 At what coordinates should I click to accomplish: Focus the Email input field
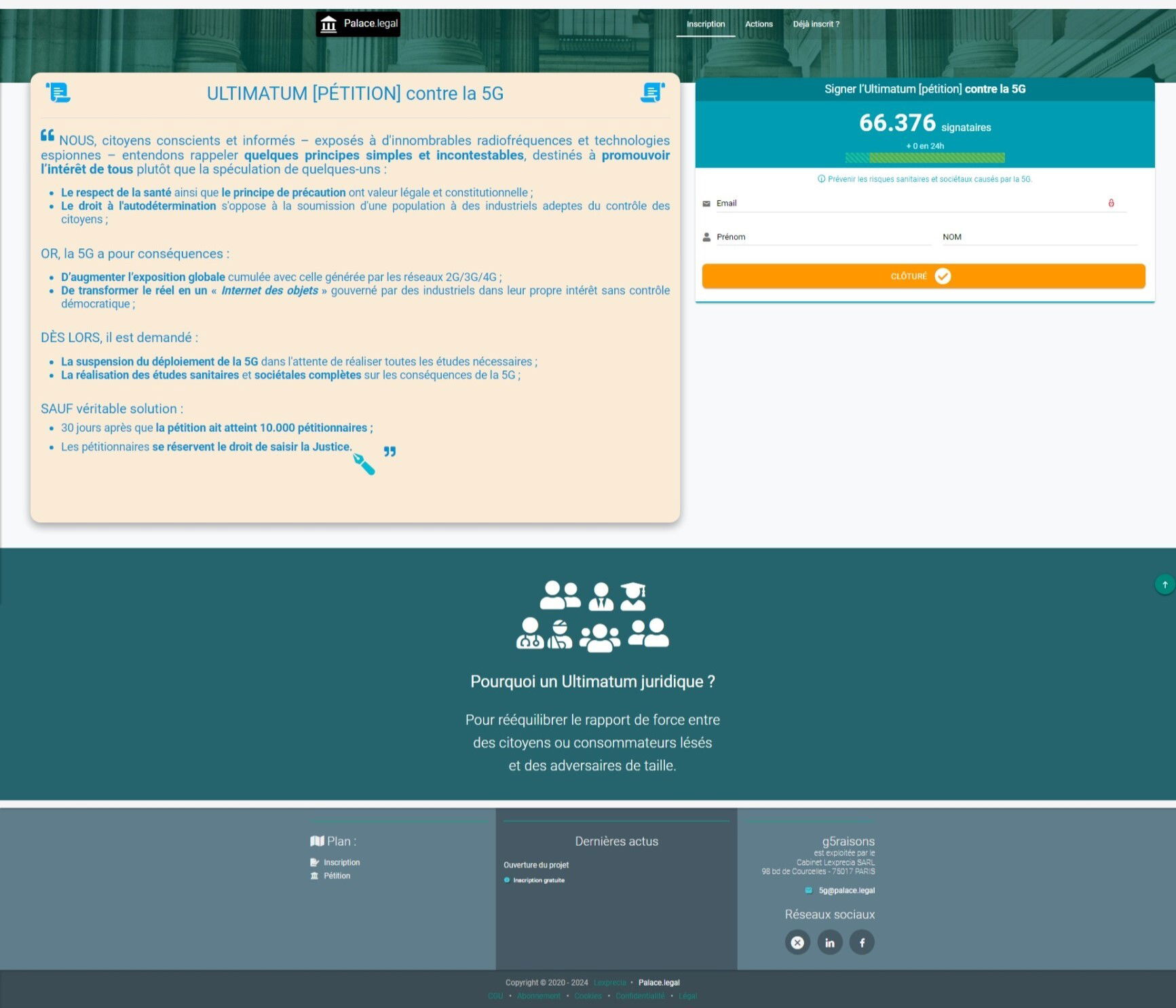pyautogui.click(x=909, y=203)
